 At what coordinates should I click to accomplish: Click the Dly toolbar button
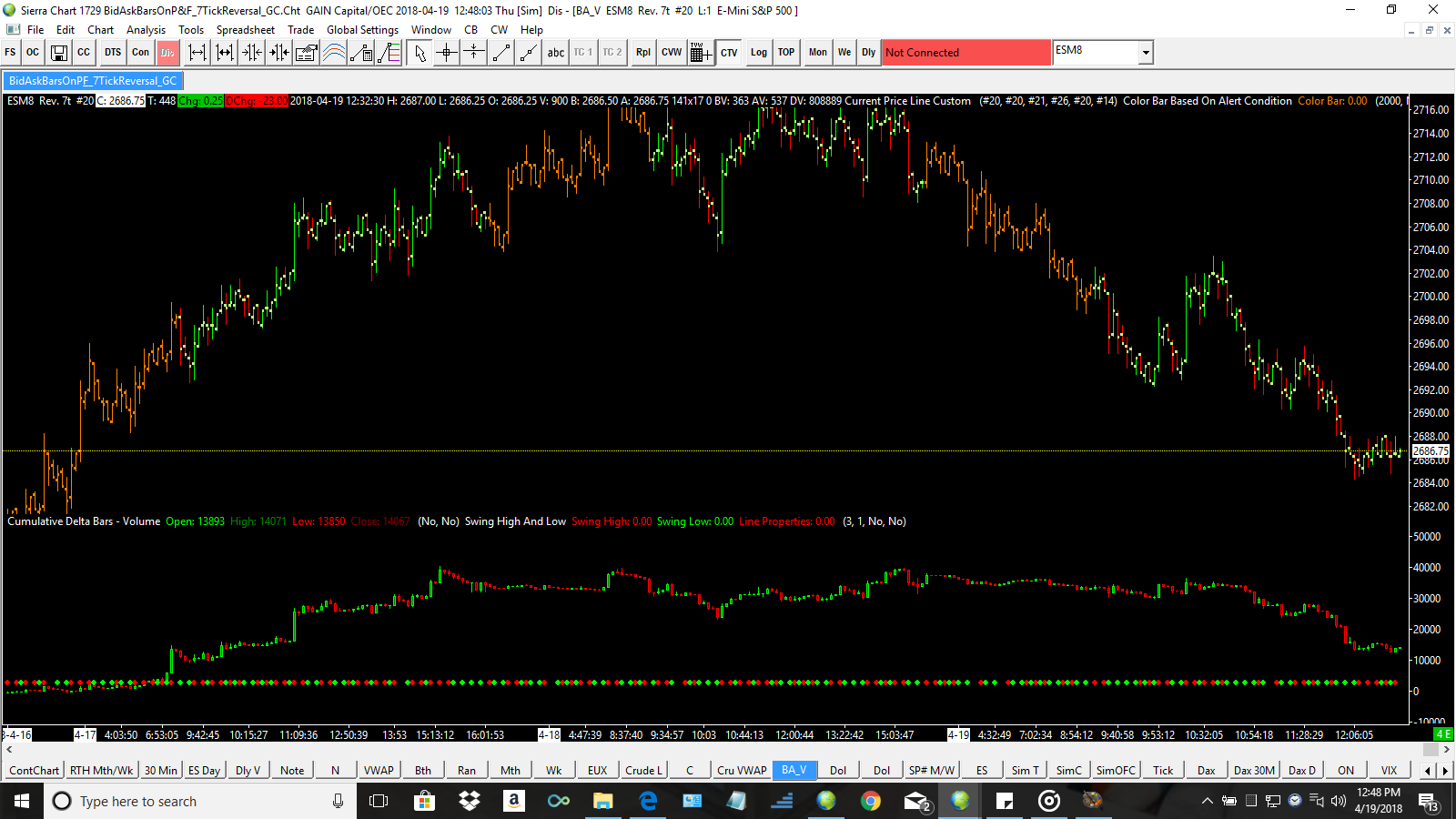(869, 53)
